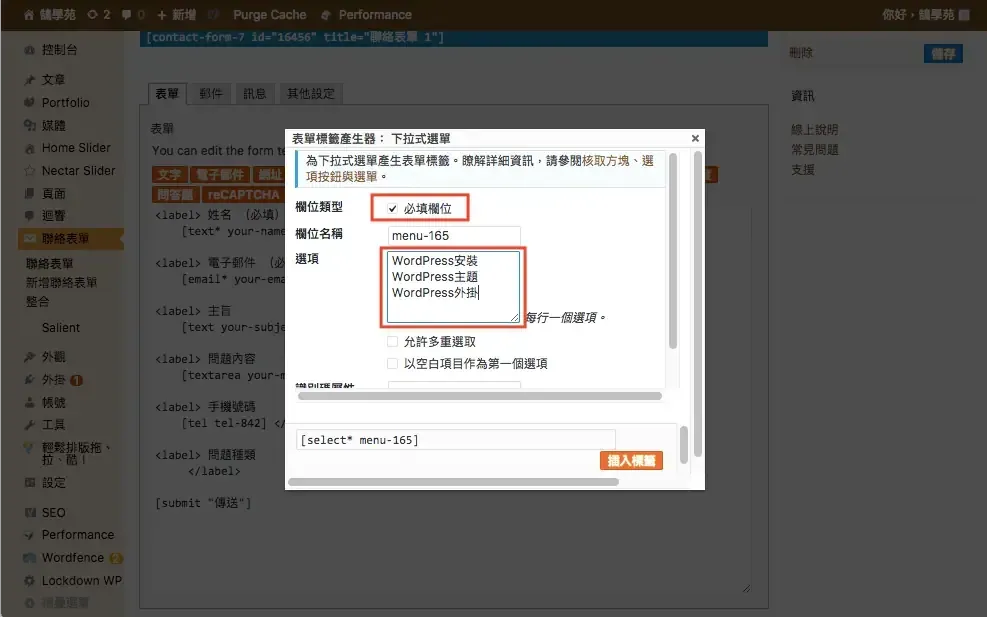Screen dimensions: 987x617
Task: Click the plus icon for adding new content
Action: click(x=162, y=14)
